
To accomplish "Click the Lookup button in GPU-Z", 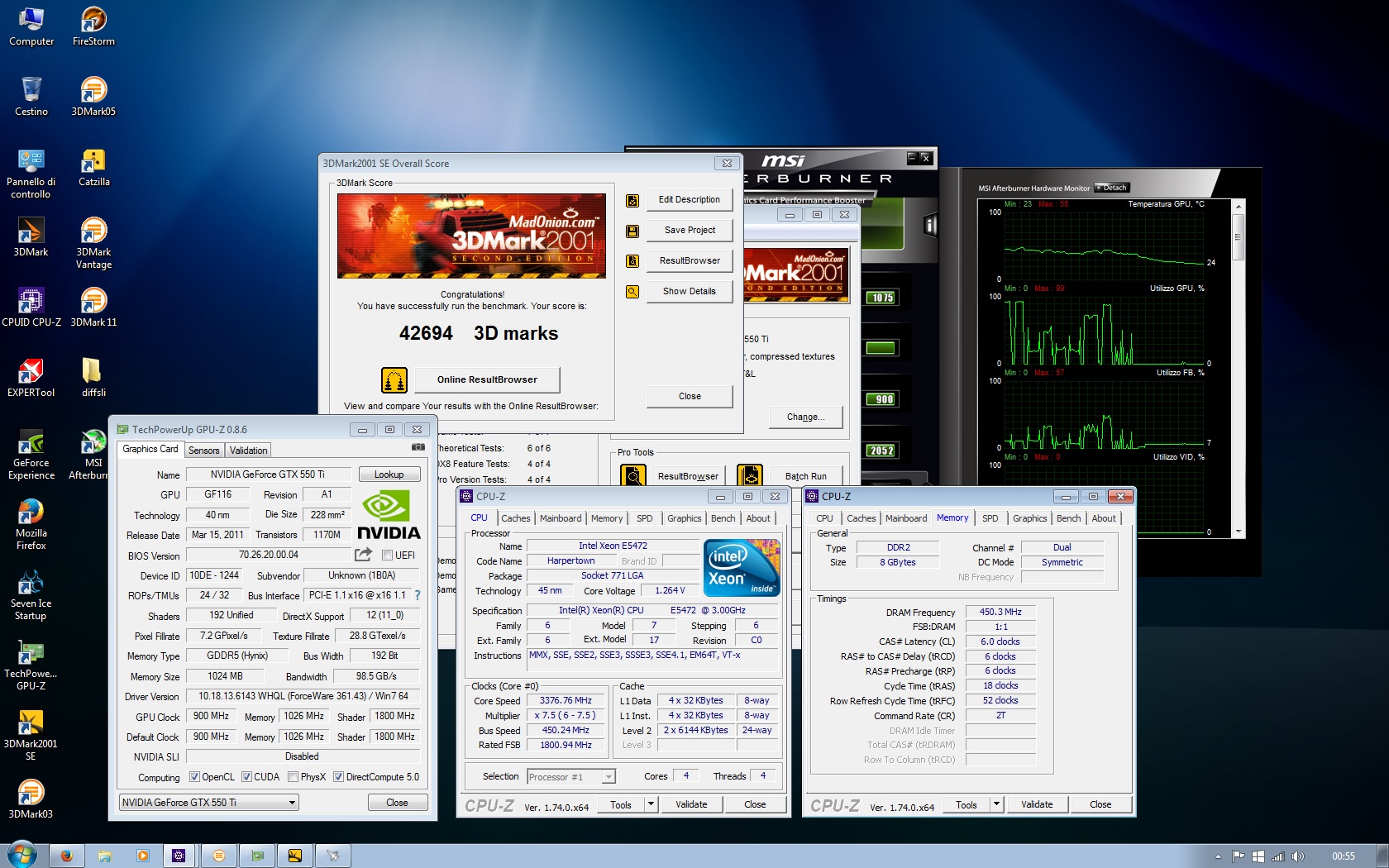I will pyautogui.click(x=389, y=475).
